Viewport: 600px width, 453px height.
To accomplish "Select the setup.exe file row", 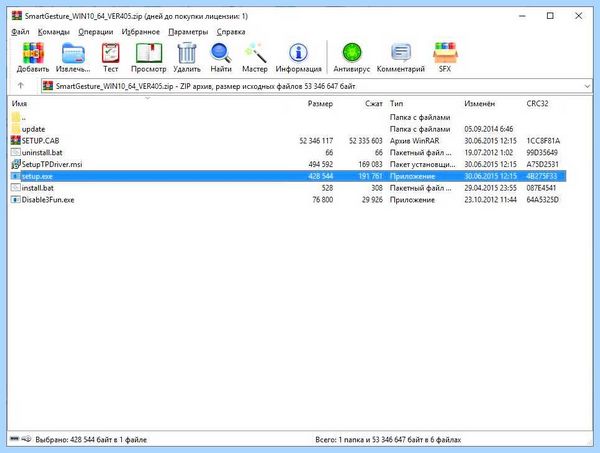I will [288, 176].
